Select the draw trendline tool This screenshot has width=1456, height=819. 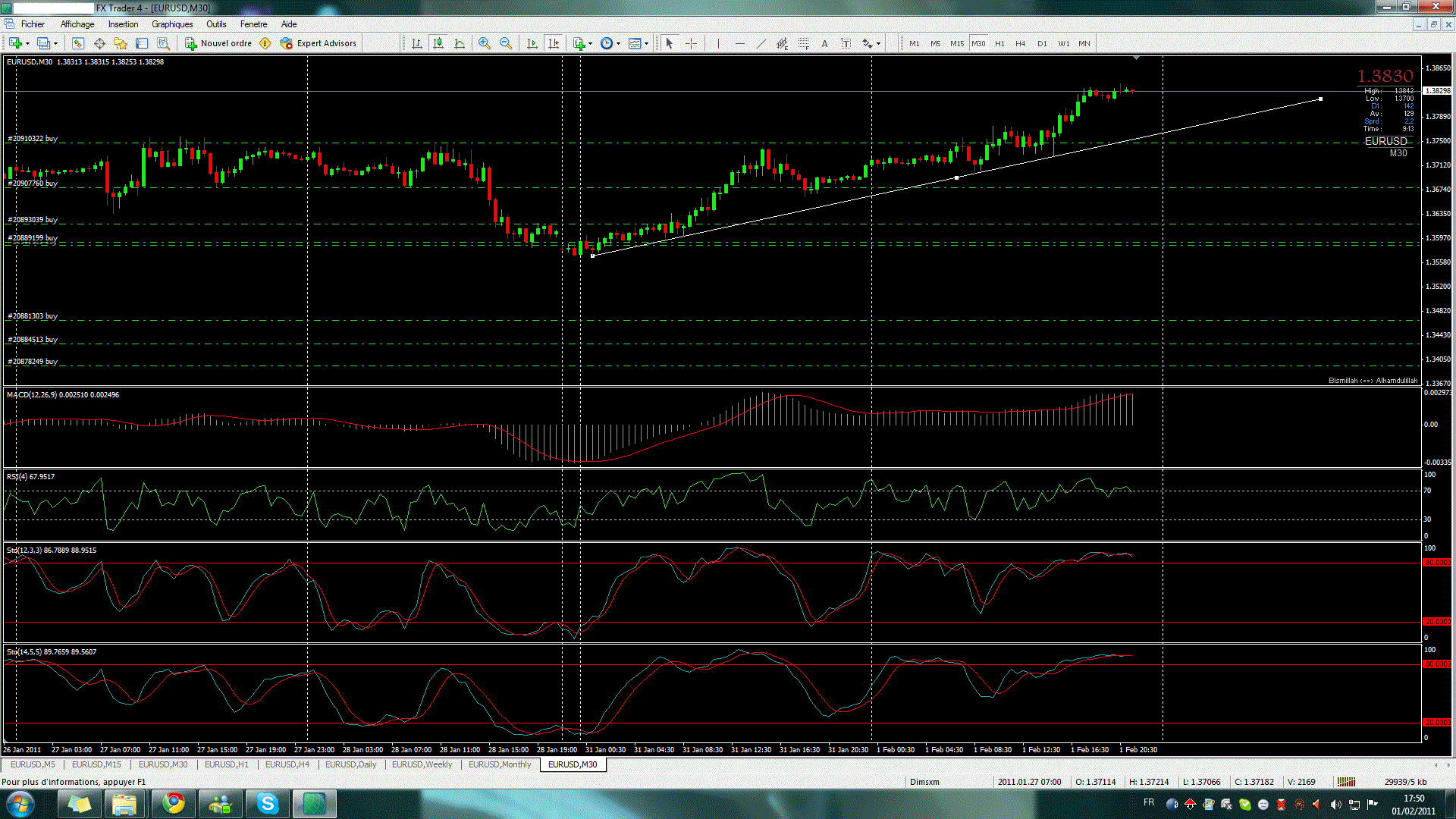[x=761, y=43]
